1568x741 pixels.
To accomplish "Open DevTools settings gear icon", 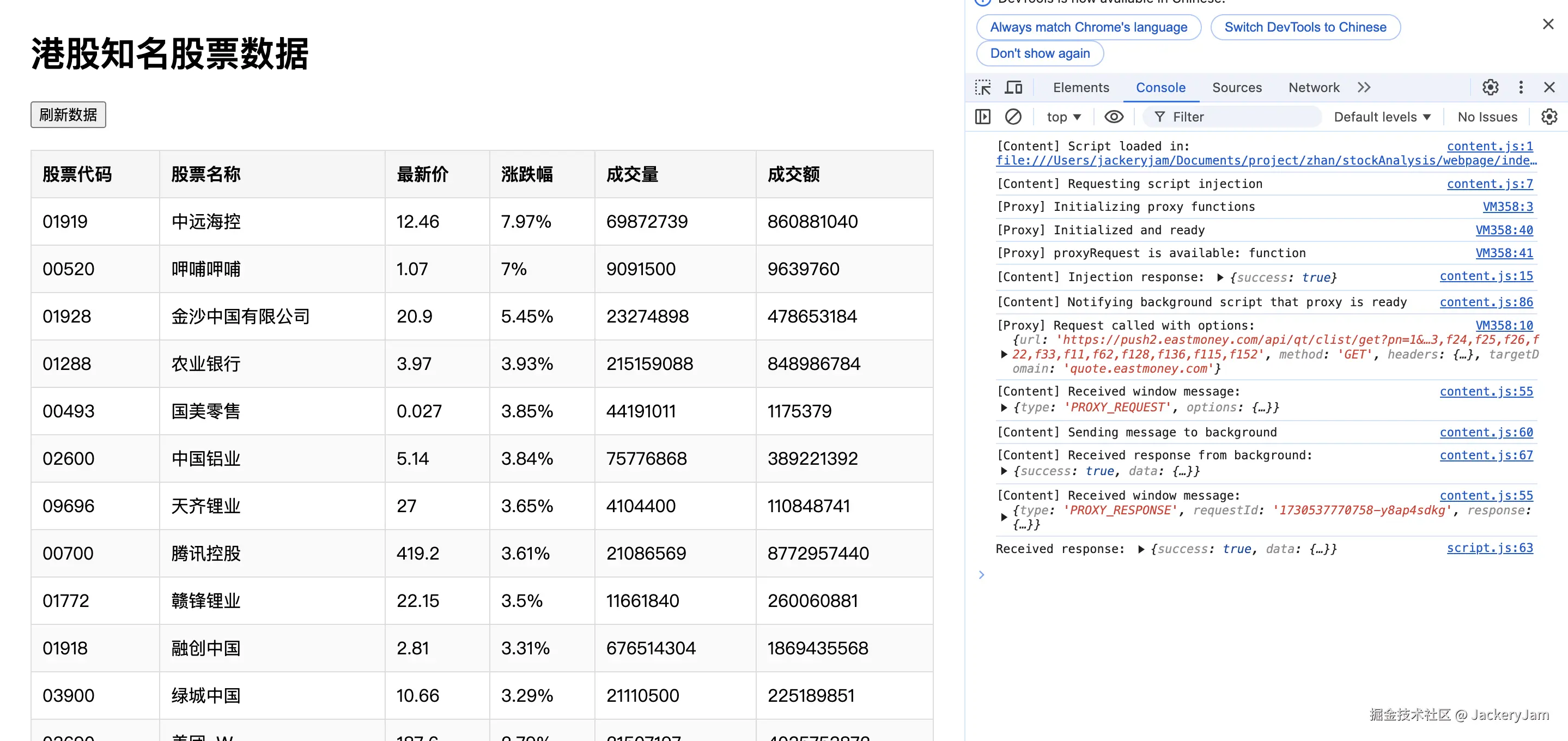I will (1490, 88).
